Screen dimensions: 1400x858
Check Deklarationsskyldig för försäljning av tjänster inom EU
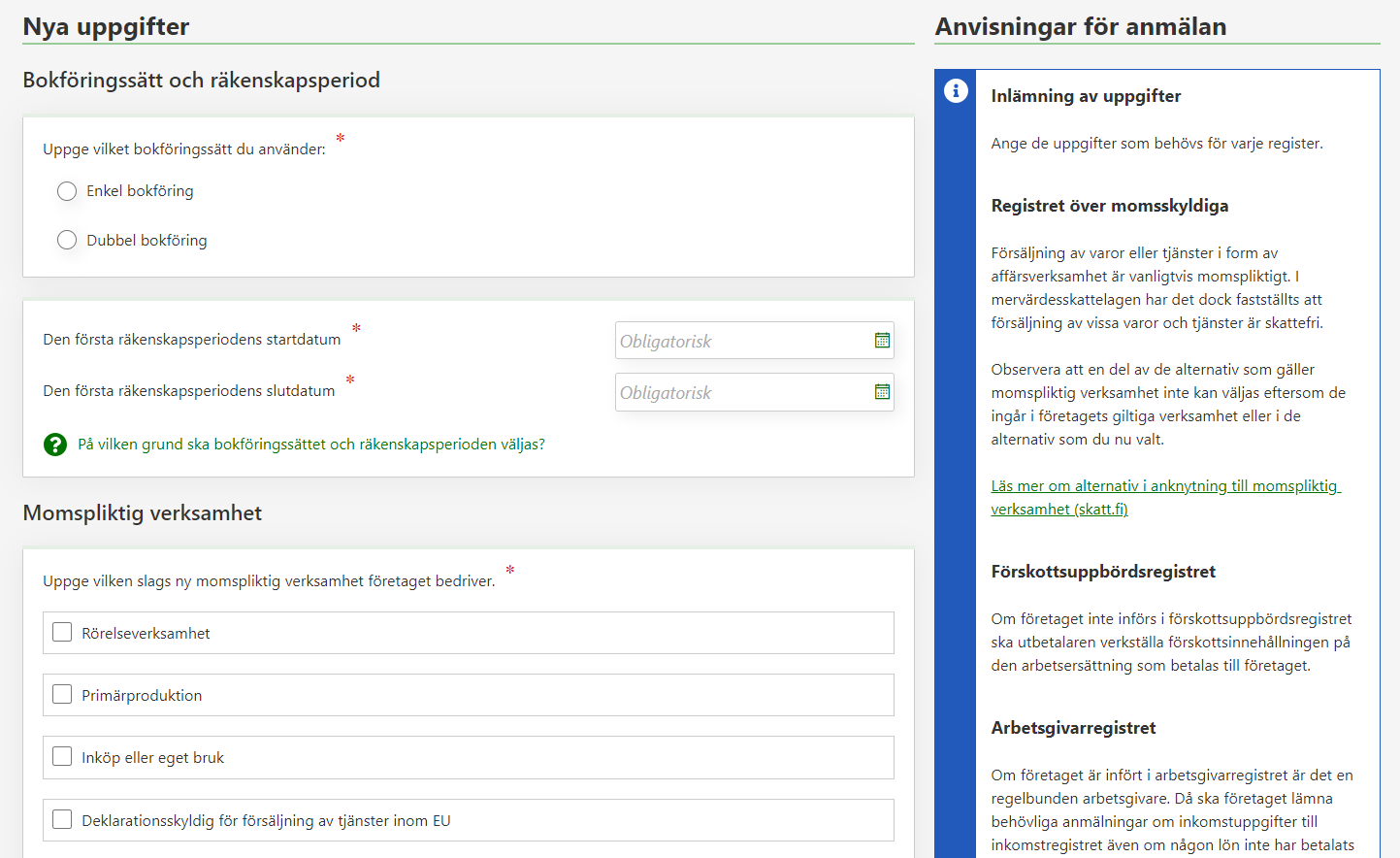click(62, 820)
